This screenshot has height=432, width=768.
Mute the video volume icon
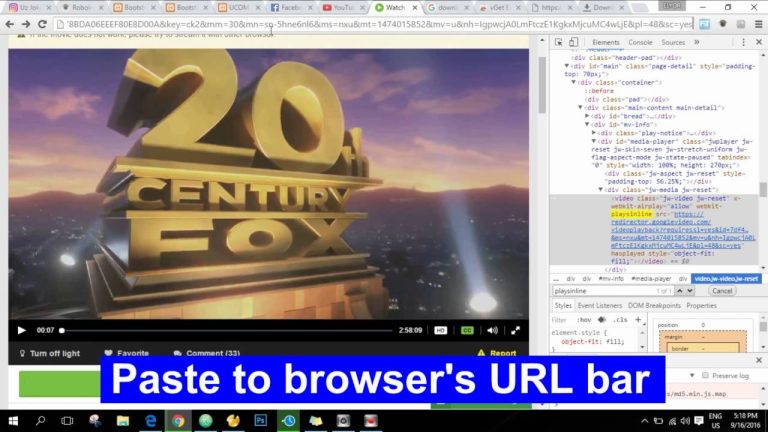pyautogui.click(x=492, y=330)
